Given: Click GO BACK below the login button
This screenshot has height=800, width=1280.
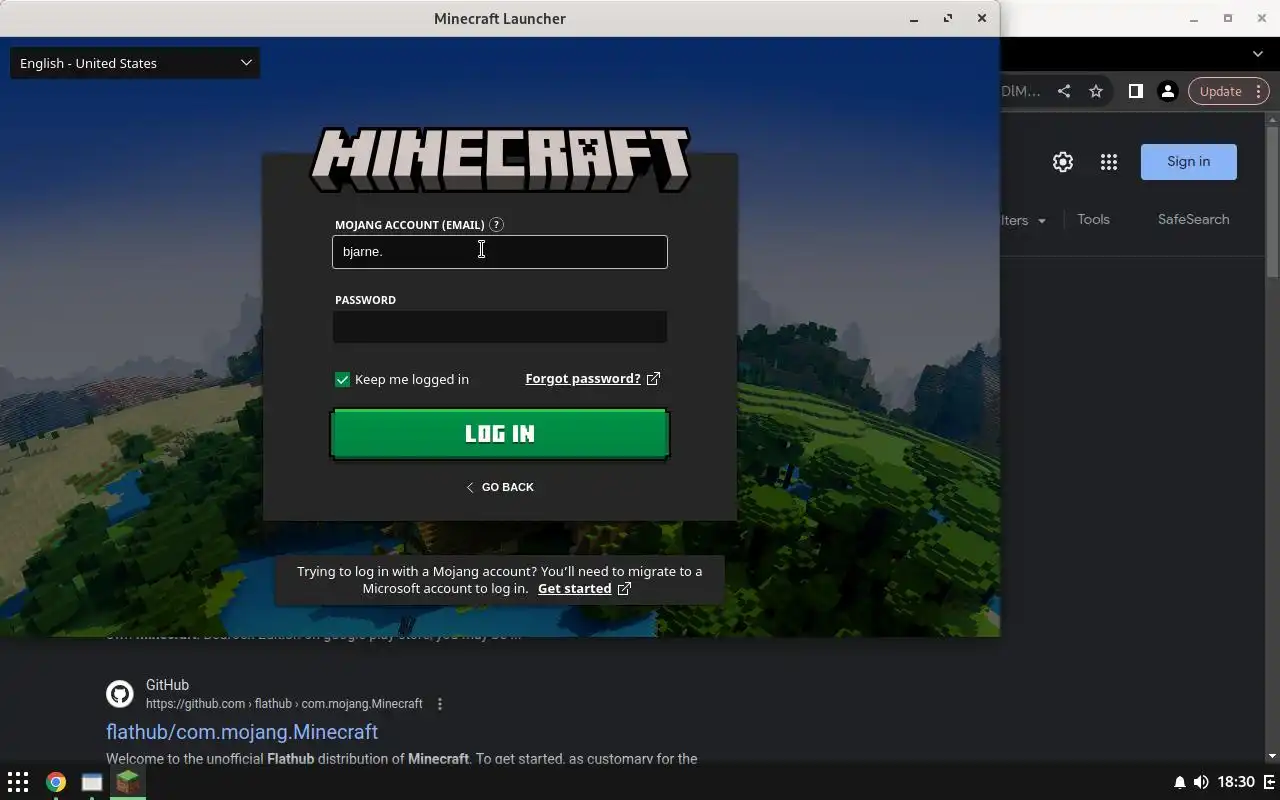Looking at the screenshot, I should [x=500, y=487].
